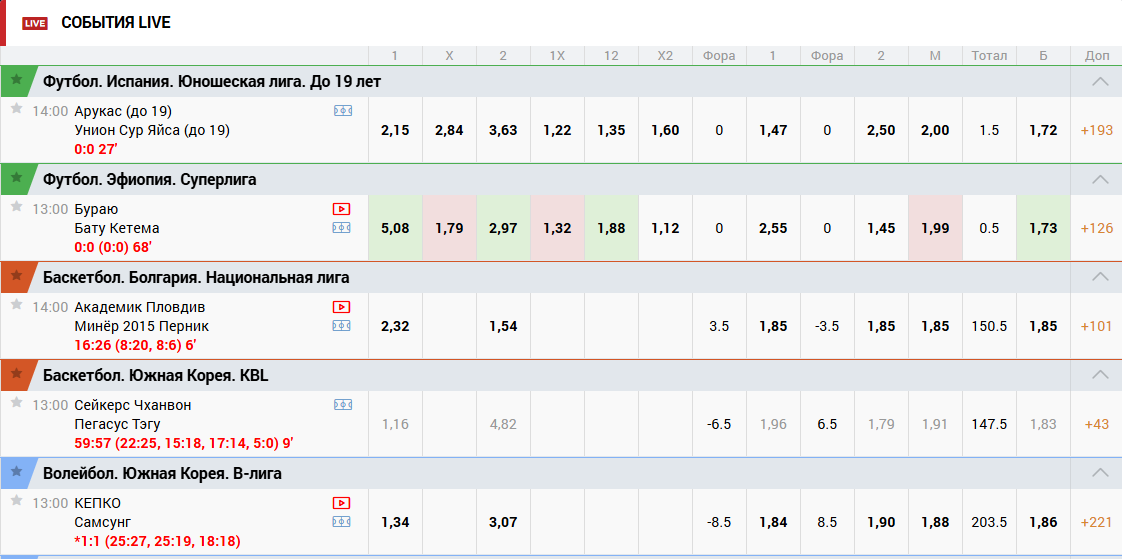Screen dimensions: 1122x559
Task: Click blue star icon of Южная Корея В-лига
Action: coord(16,474)
